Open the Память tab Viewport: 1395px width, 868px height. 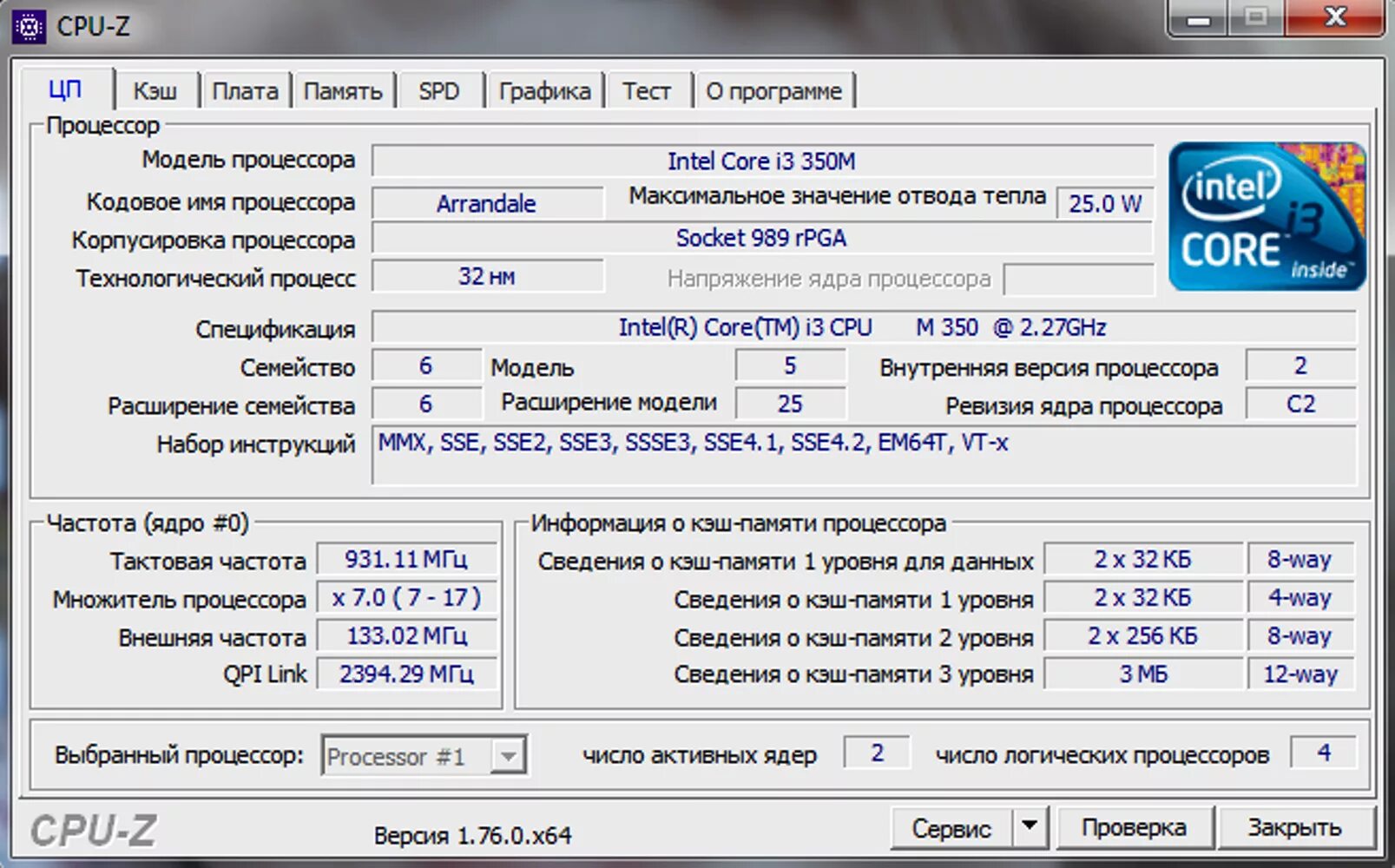(x=343, y=91)
